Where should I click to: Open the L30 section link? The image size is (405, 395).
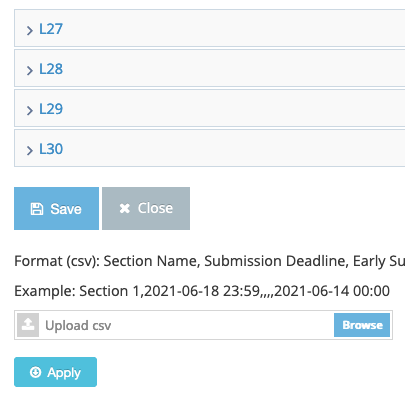[x=51, y=149]
